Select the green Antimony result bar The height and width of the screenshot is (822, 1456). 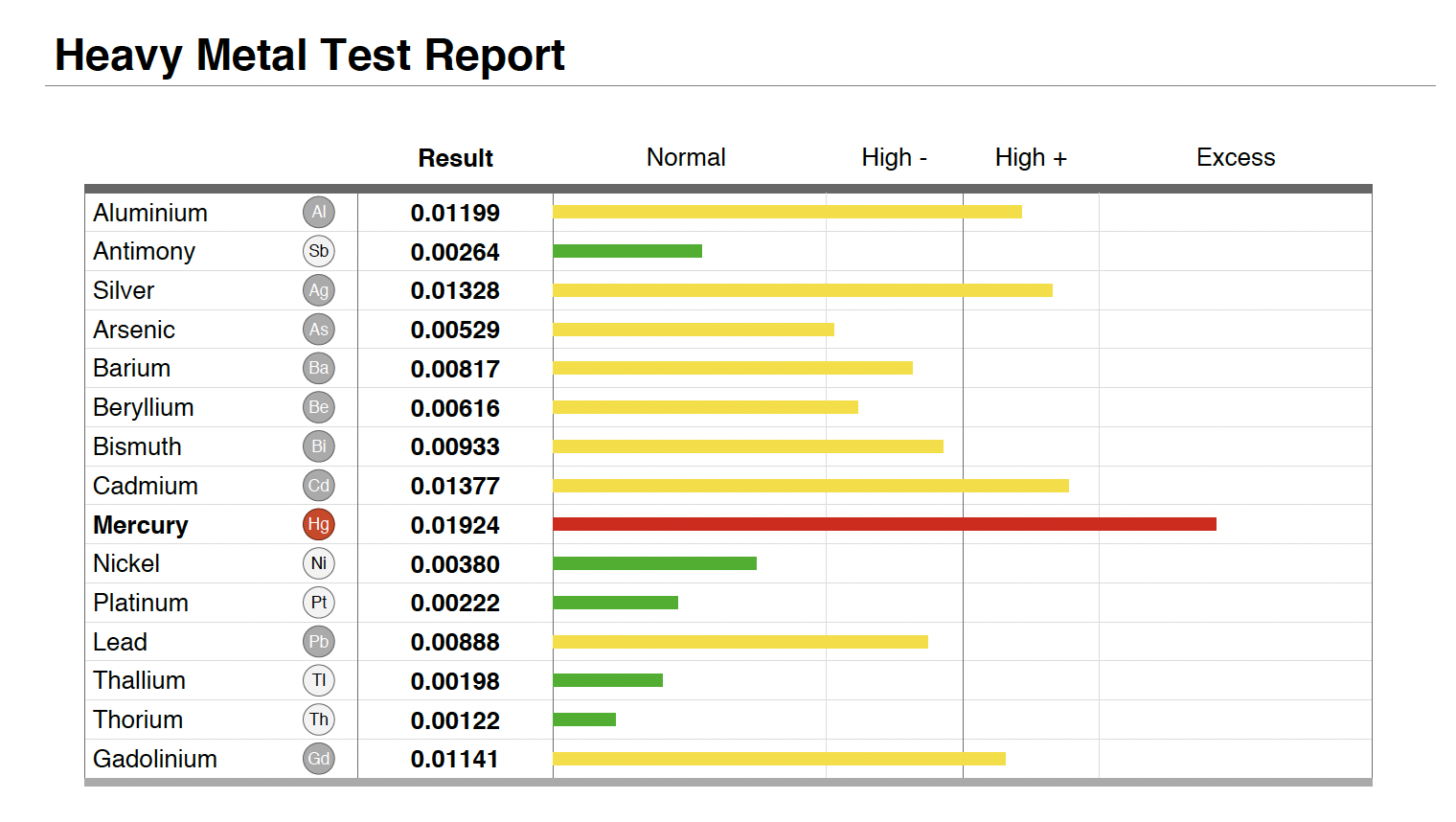627,251
